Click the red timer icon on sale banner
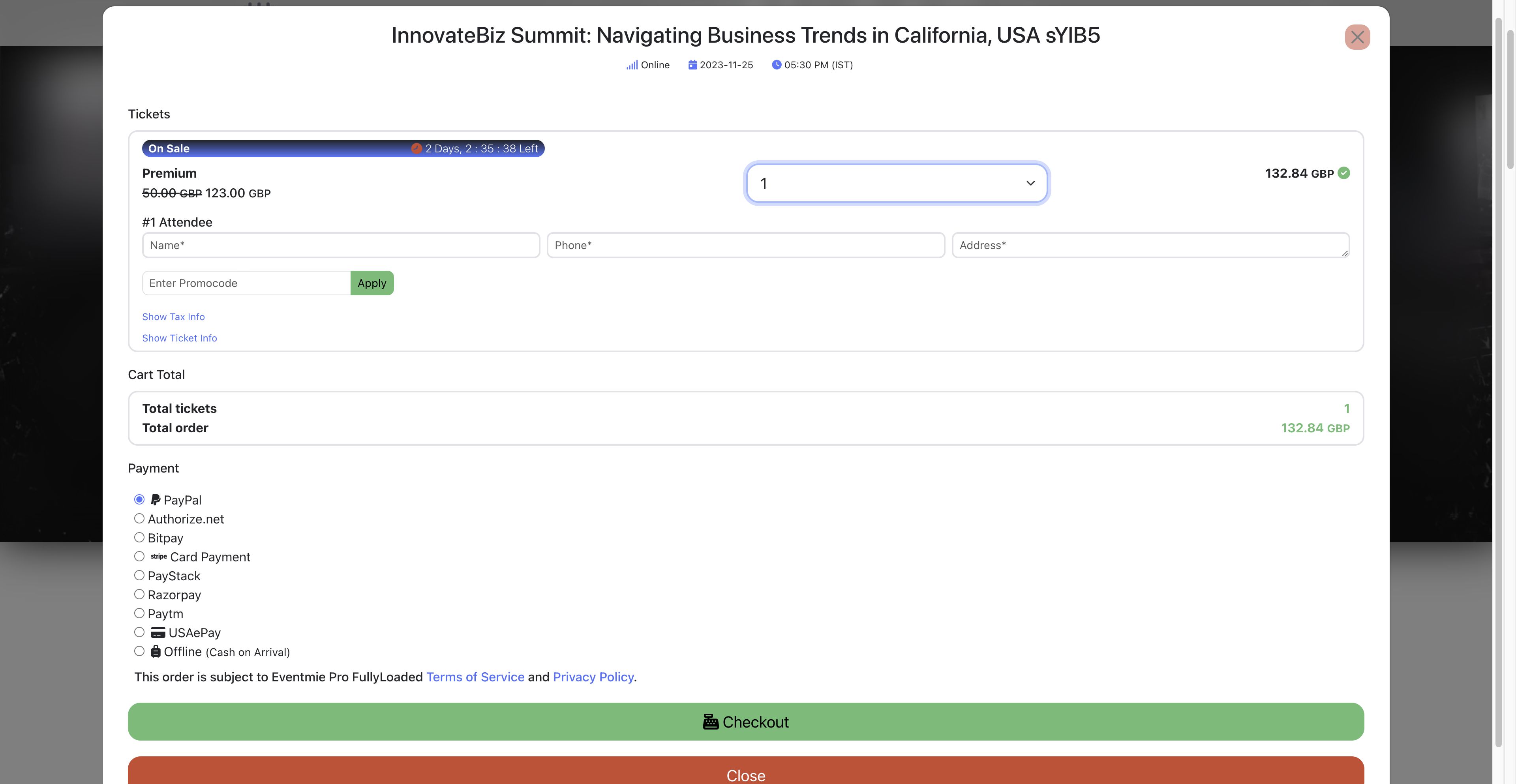The height and width of the screenshot is (784, 1516). point(416,148)
